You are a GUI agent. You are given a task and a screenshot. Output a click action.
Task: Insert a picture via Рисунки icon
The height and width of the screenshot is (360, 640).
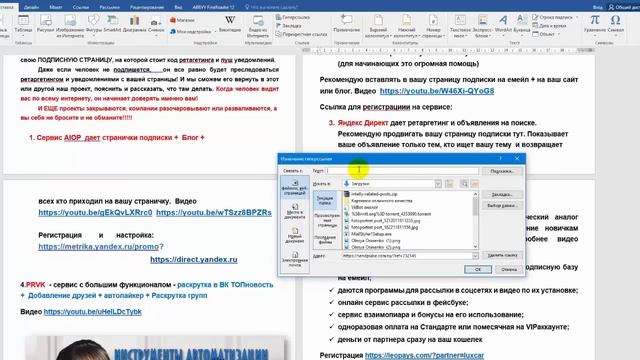[45, 24]
